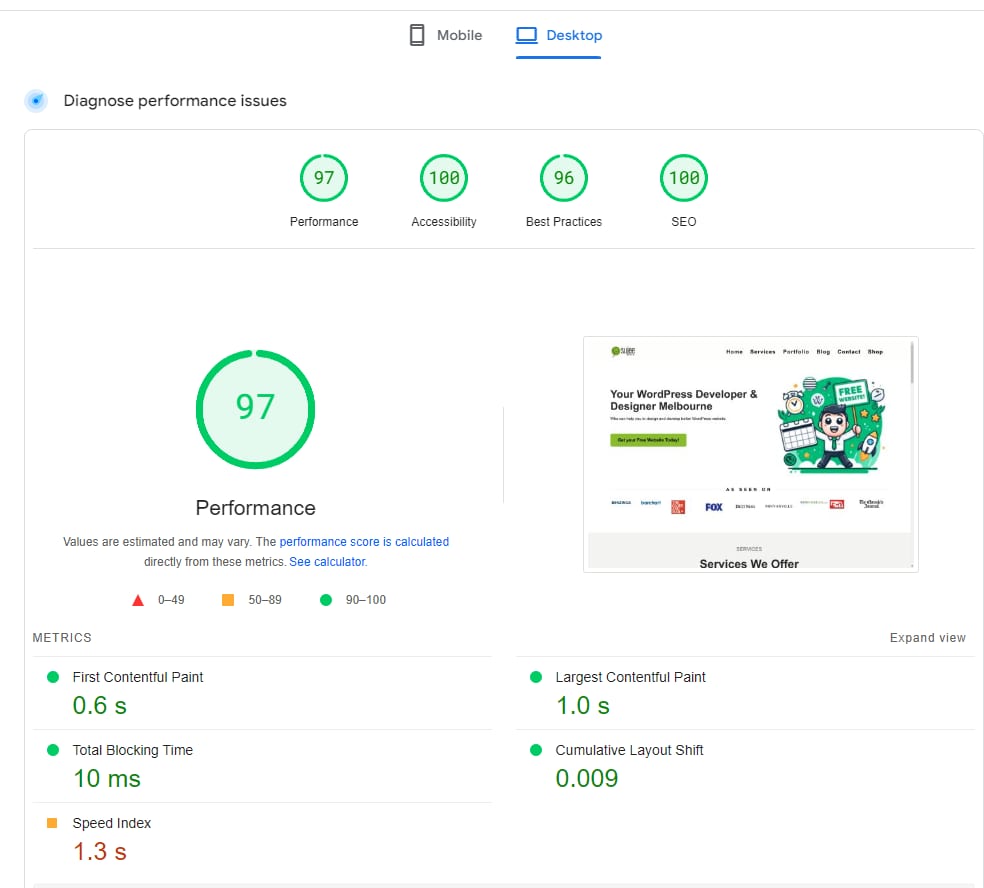Image resolution: width=984 pixels, height=888 pixels.
Task: Open the Accessibility 100 score gauge
Action: tap(444, 178)
